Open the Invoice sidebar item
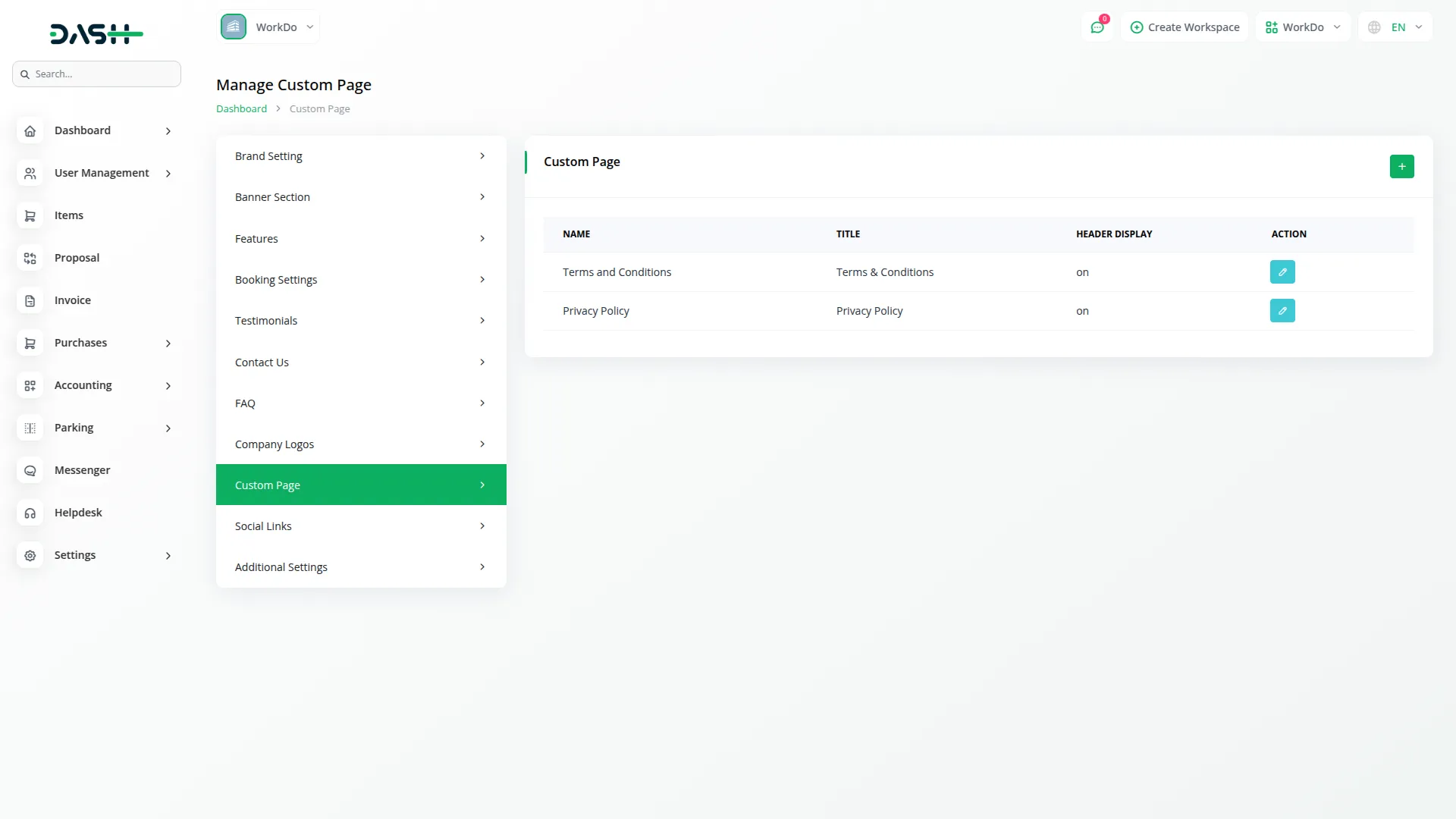This screenshot has height=819, width=1456. [x=72, y=300]
